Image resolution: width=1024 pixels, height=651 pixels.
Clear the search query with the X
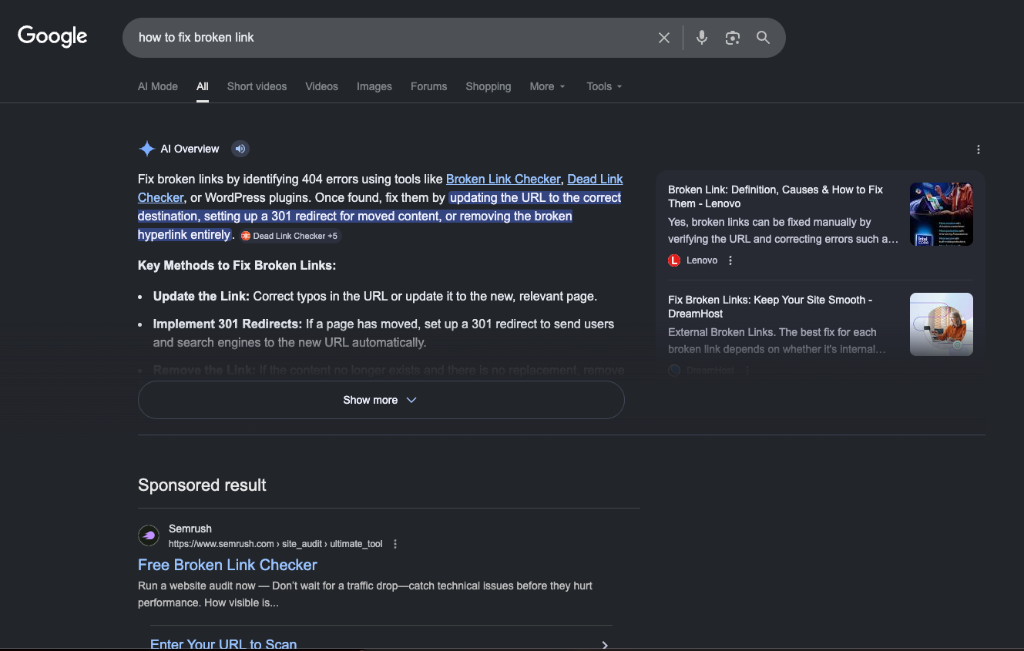click(x=664, y=37)
